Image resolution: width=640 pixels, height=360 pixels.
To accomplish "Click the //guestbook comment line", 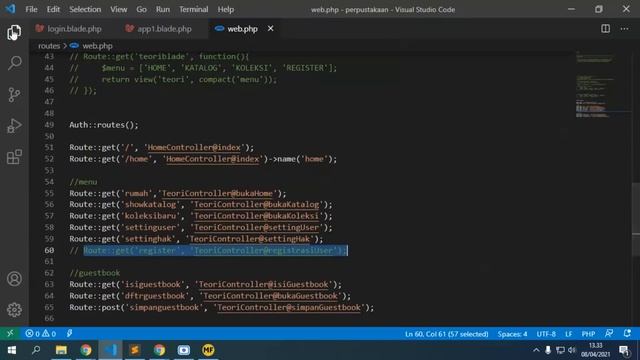I will (94, 273).
